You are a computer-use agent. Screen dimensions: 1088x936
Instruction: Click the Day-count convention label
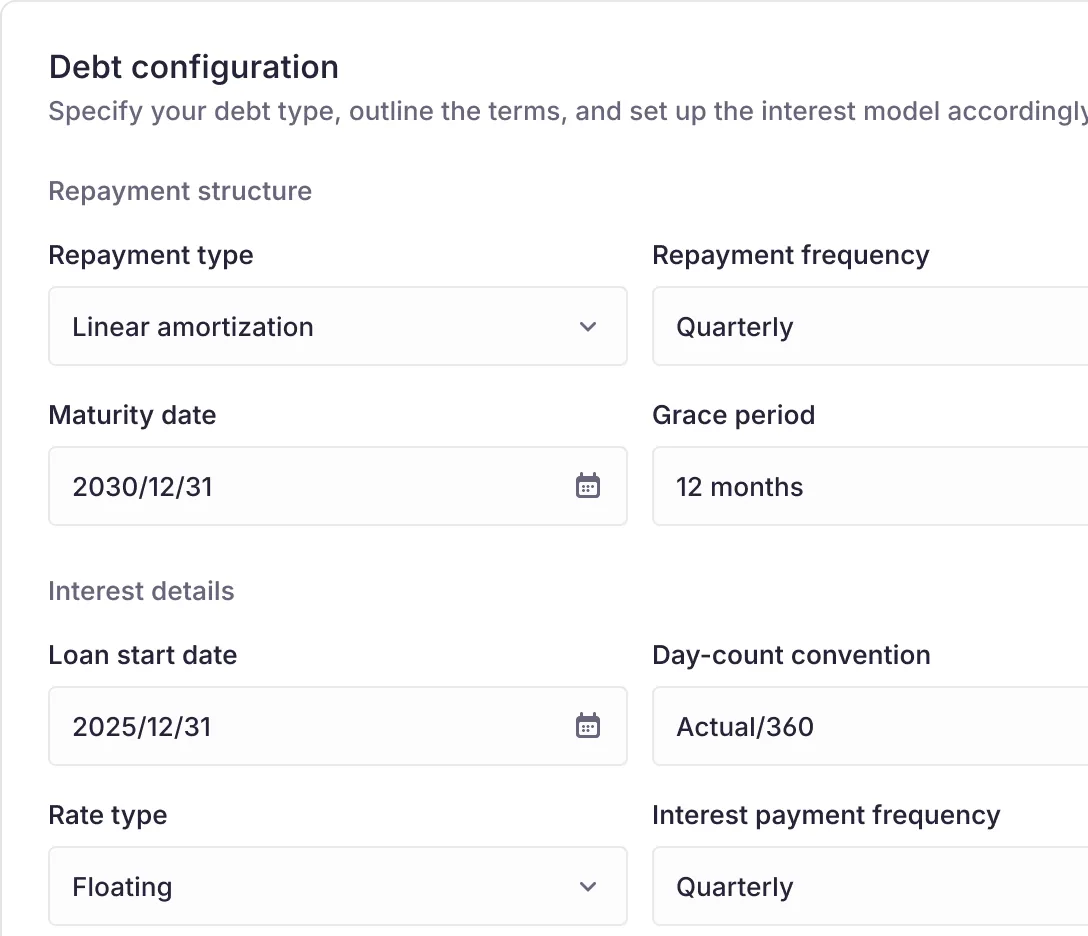point(791,655)
